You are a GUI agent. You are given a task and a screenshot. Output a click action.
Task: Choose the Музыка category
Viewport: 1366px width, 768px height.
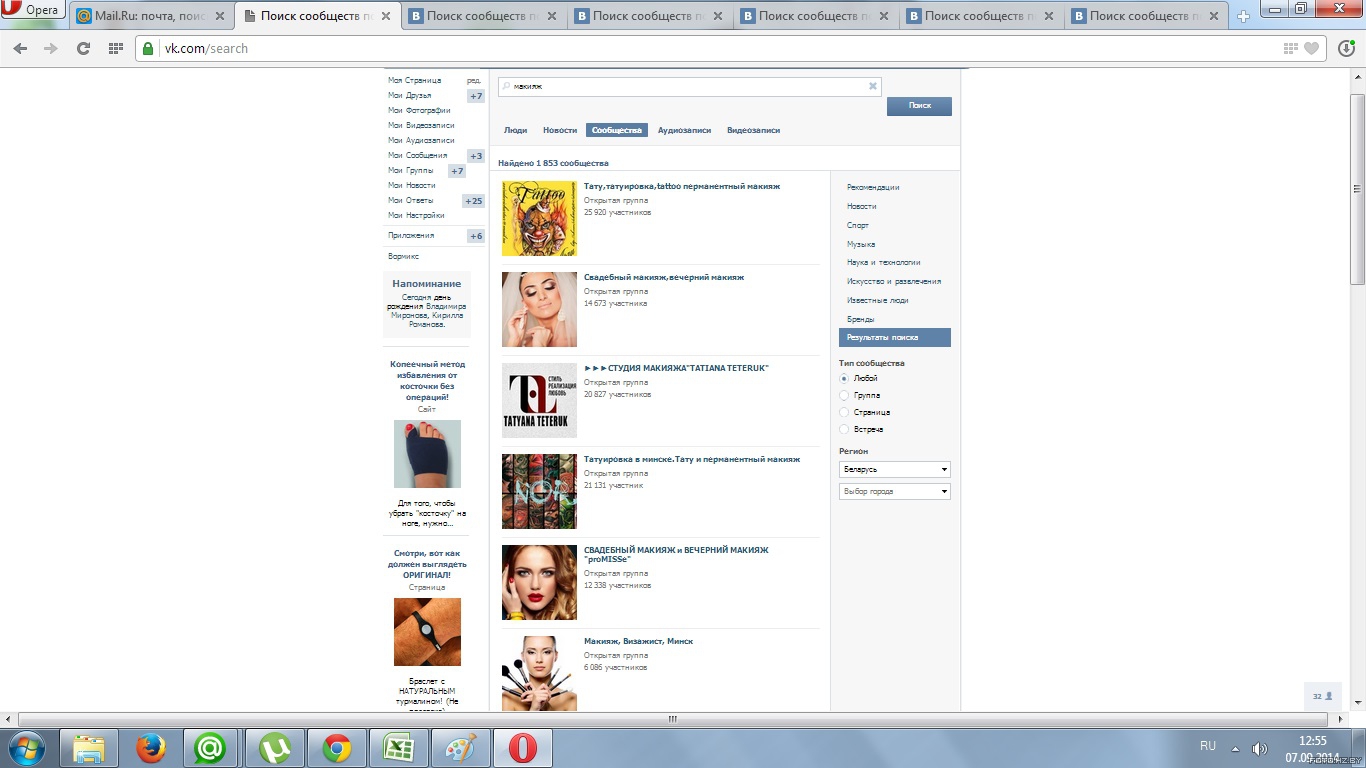(x=861, y=244)
